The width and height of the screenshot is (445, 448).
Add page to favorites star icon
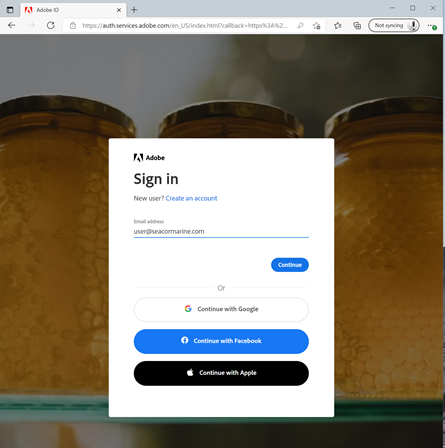tap(317, 26)
